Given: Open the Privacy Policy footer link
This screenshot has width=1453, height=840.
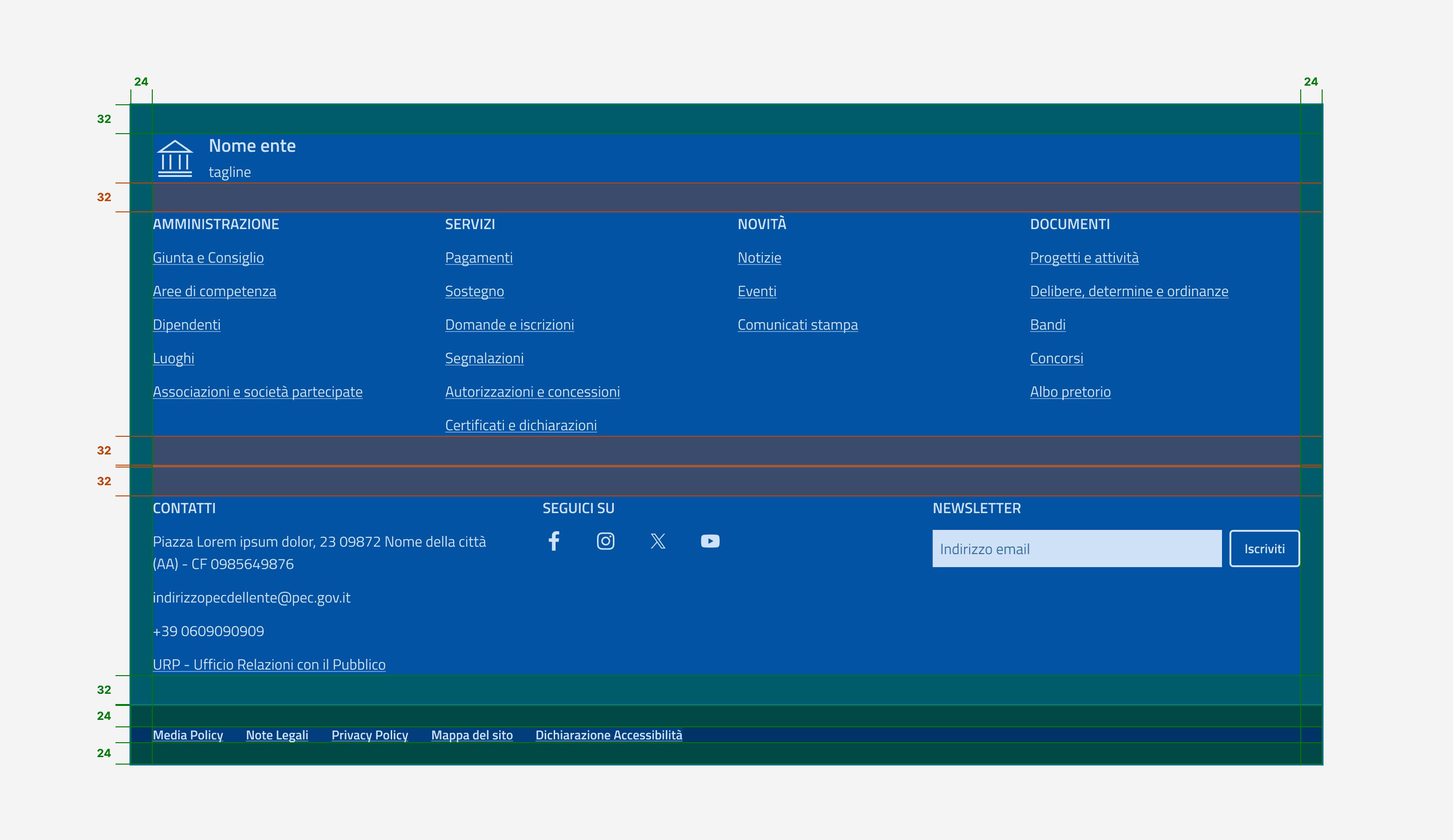Looking at the screenshot, I should point(370,735).
